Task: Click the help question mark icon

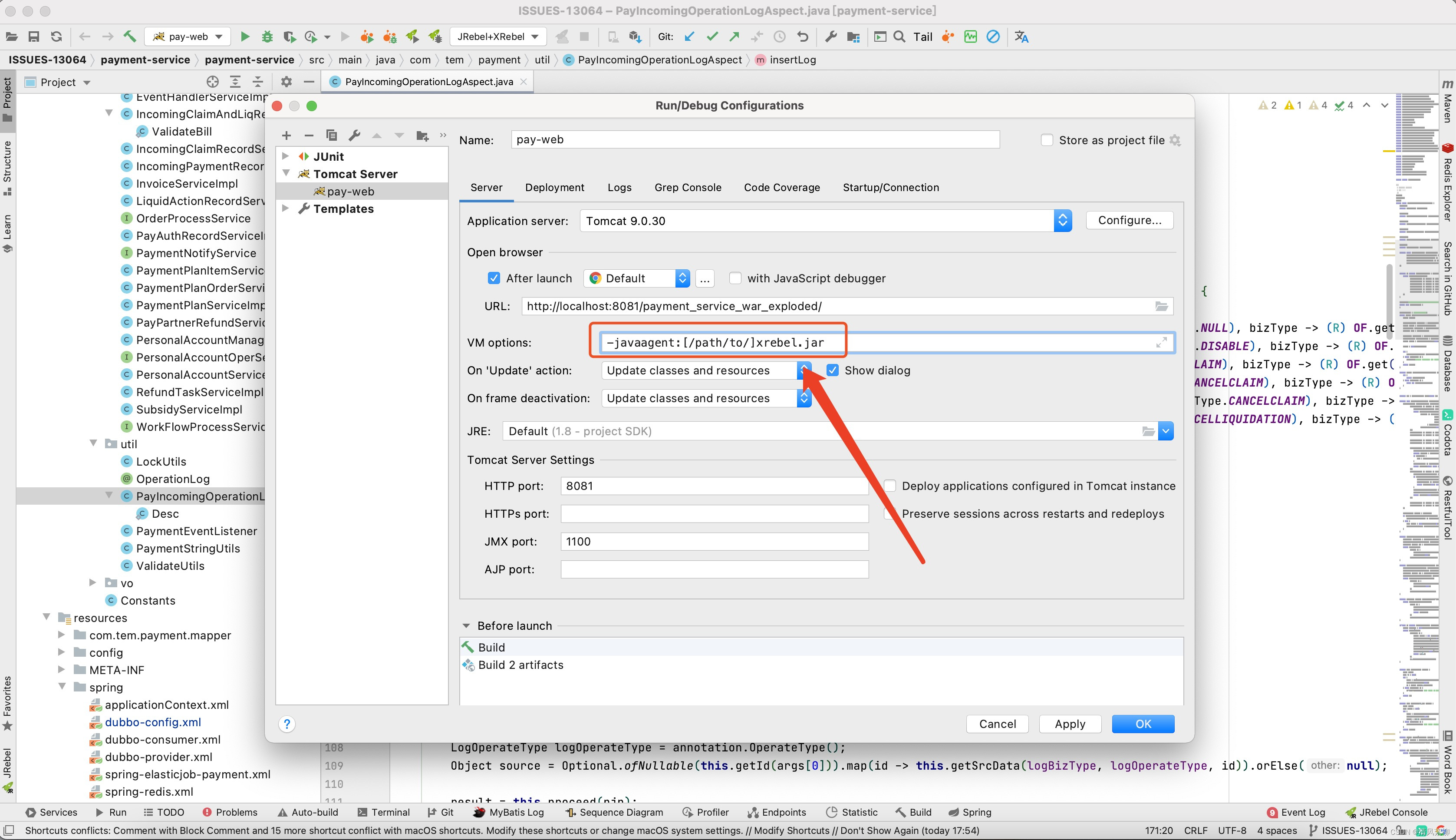Action: pyautogui.click(x=287, y=724)
